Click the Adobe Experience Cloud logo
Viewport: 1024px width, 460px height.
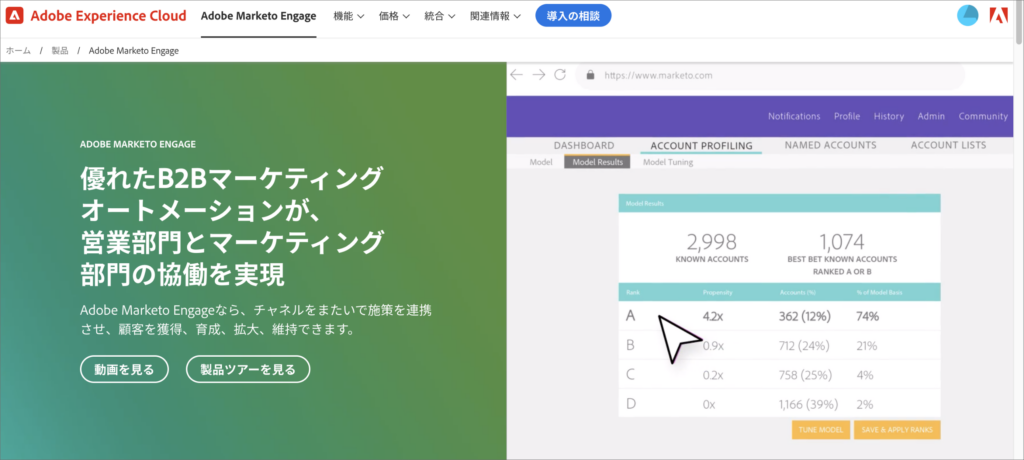point(96,16)
